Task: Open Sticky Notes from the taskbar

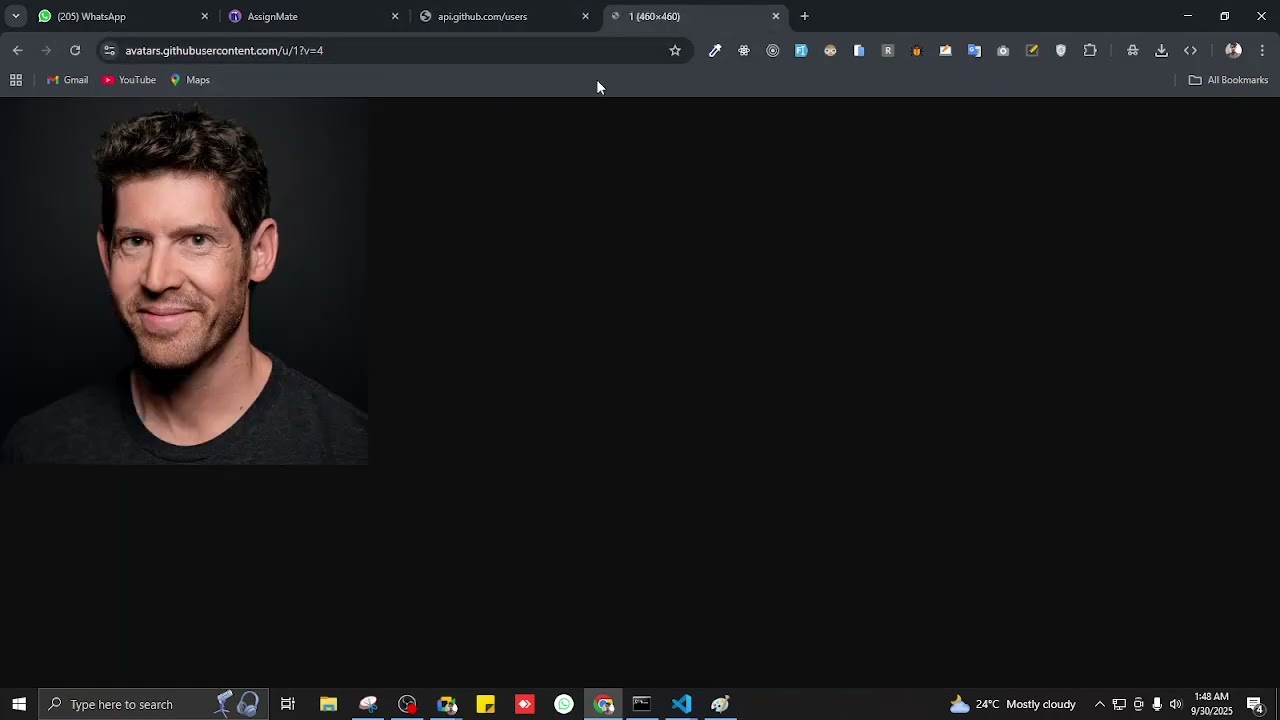Action: coord(486,704)
